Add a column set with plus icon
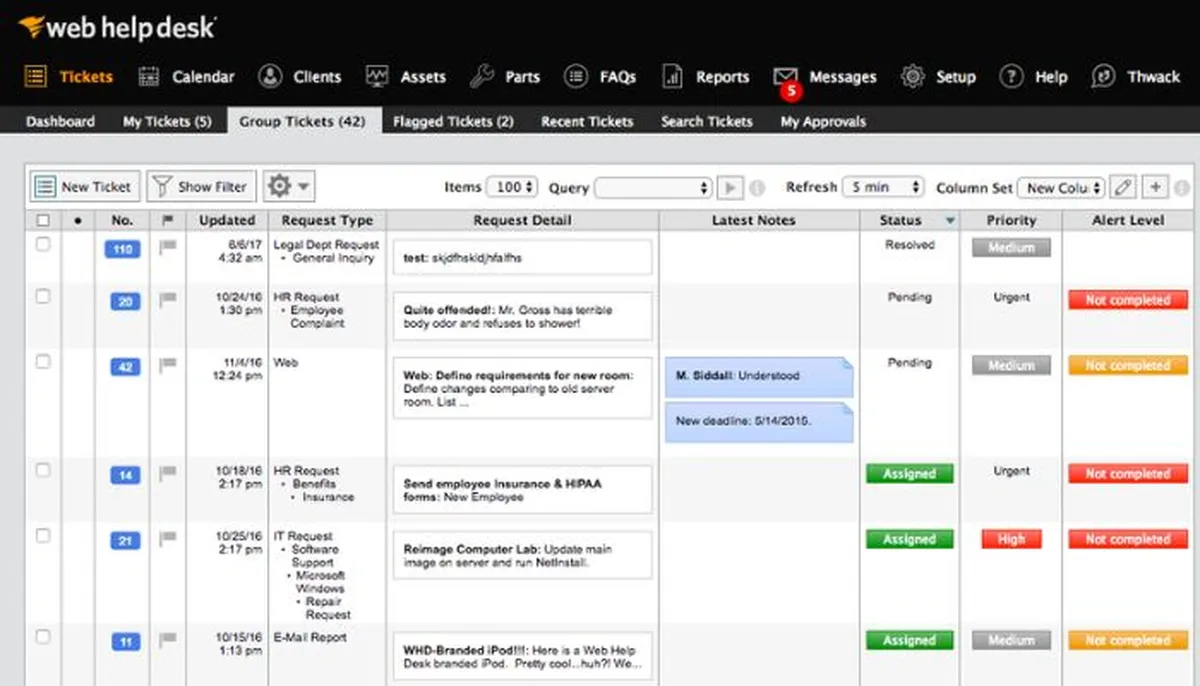1200x686 pixels. point(1155,187)
